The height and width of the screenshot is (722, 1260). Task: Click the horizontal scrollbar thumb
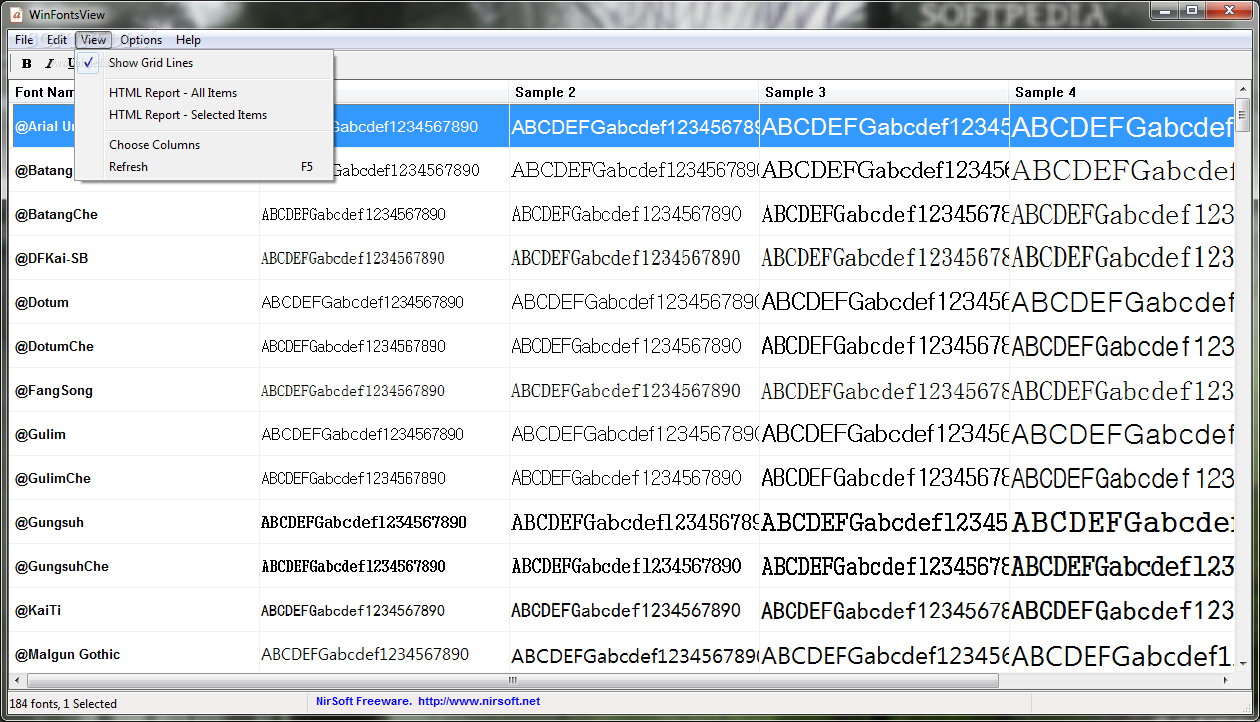(514, 681)
